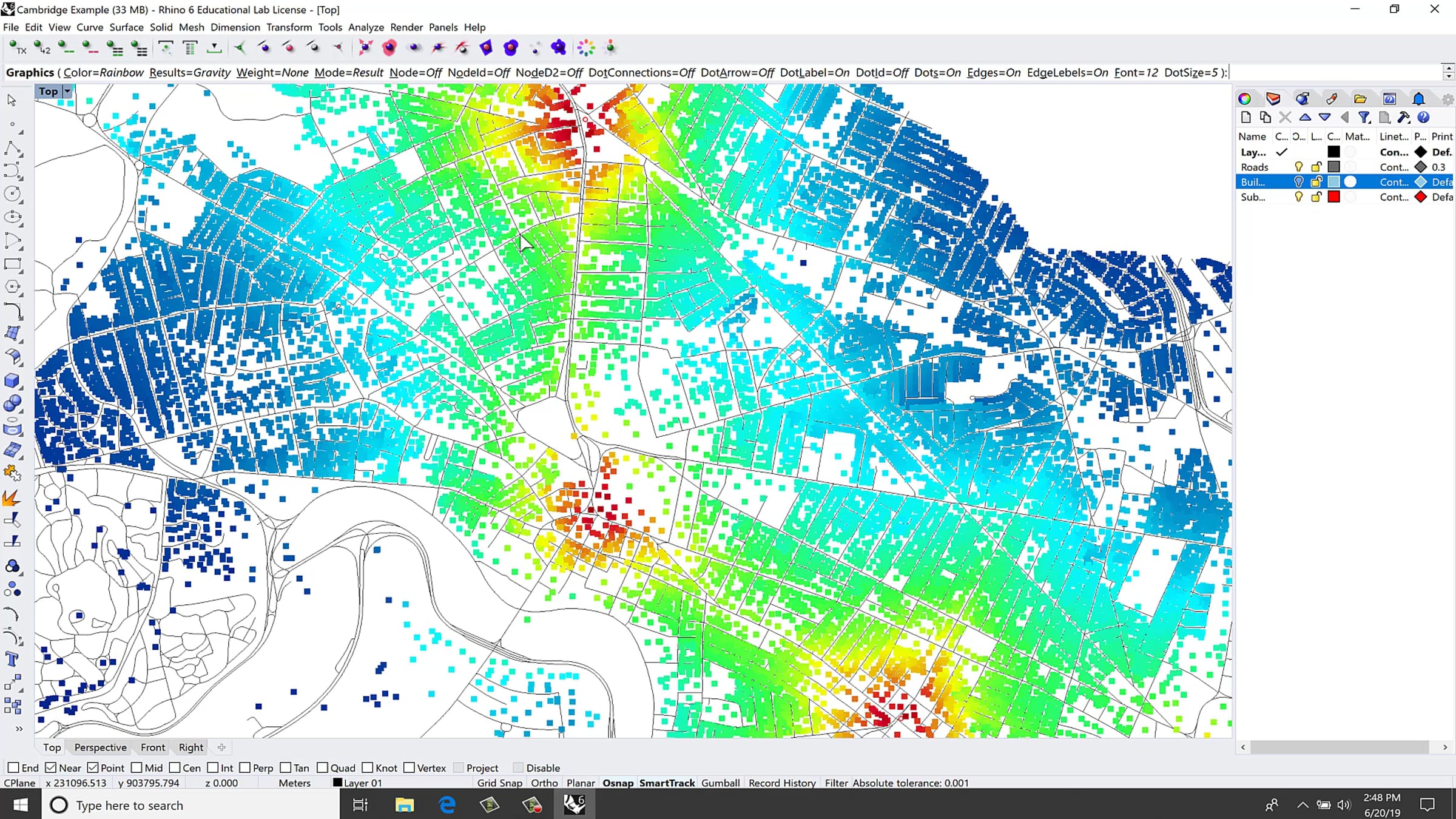Uncheck the Point osnap checkbox
The image size is (1456, 819).
pos(93,767)
